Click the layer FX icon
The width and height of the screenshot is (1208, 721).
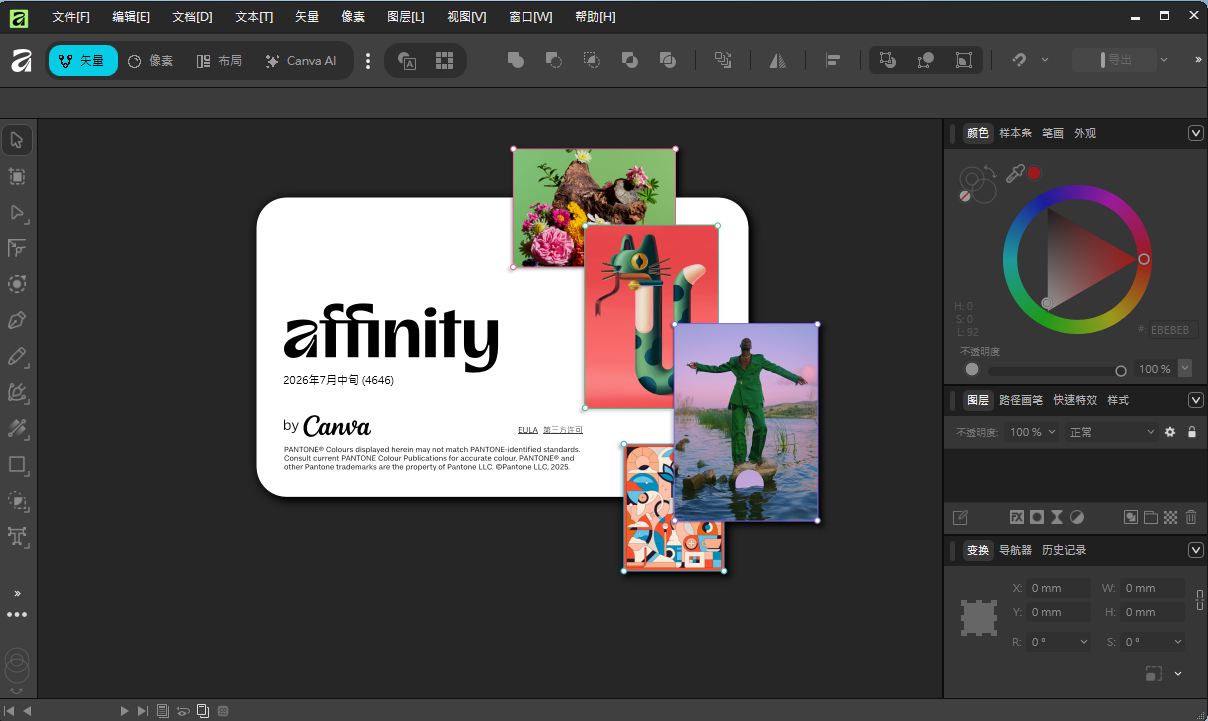coord(1017,517)
